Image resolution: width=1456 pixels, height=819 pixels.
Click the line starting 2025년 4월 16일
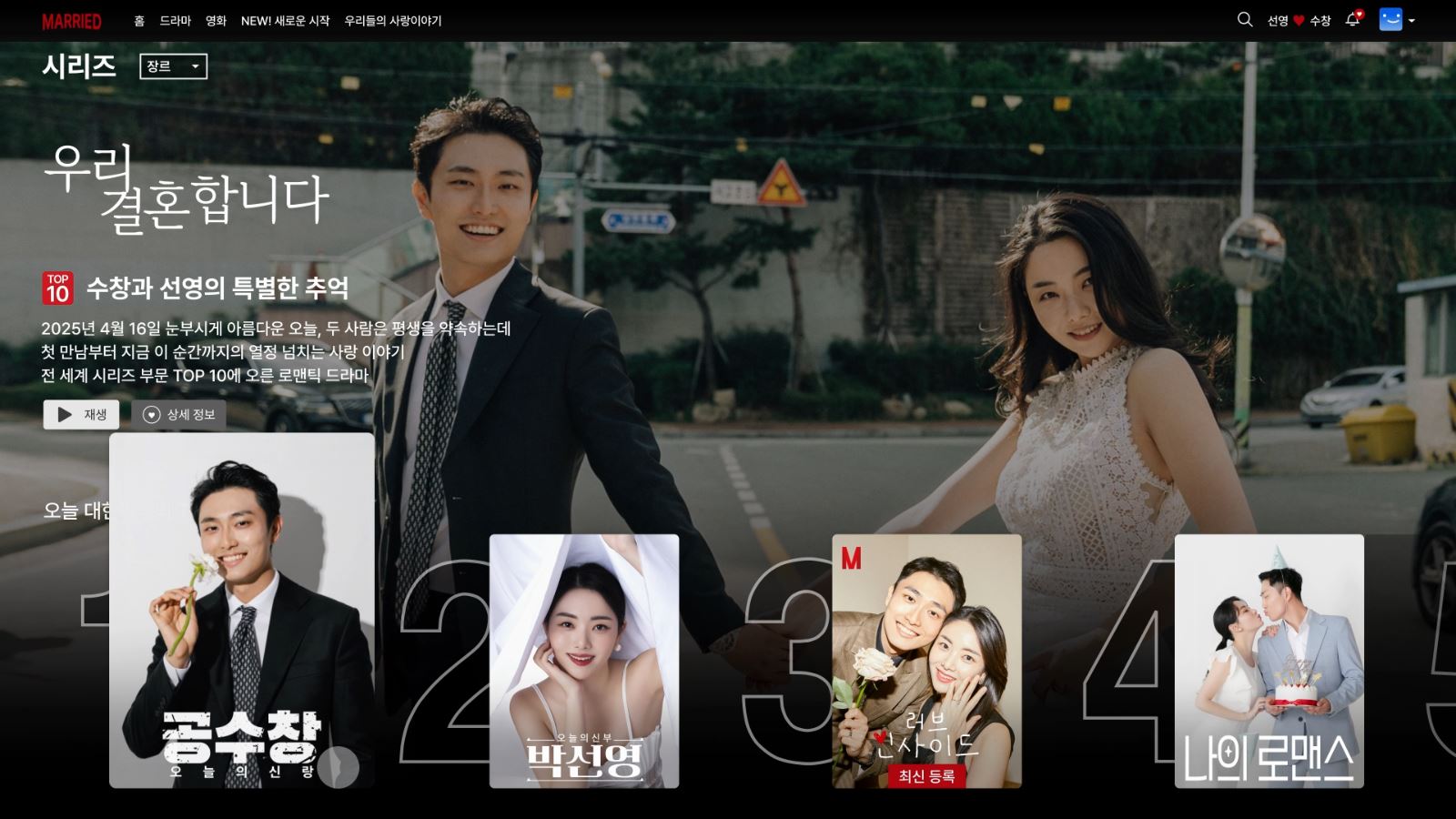(276, 329)
